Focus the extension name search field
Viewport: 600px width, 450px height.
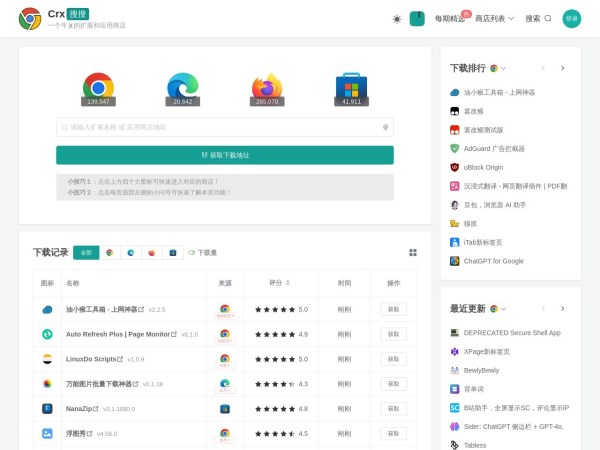225,127
